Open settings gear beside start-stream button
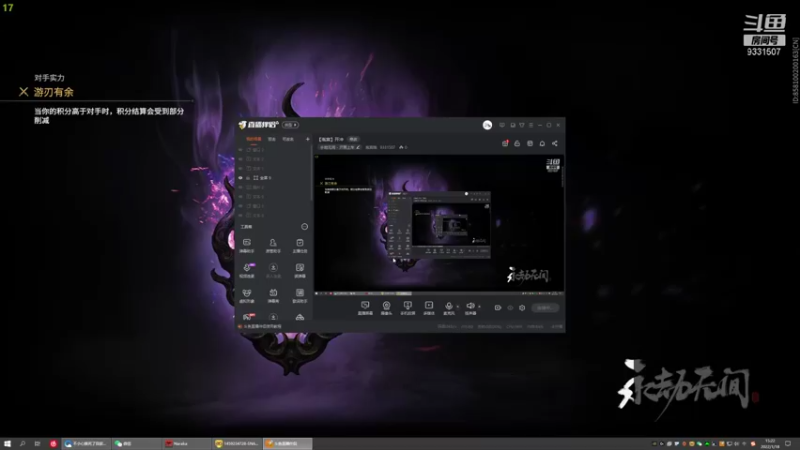800x450 pixels. [522, 308]
